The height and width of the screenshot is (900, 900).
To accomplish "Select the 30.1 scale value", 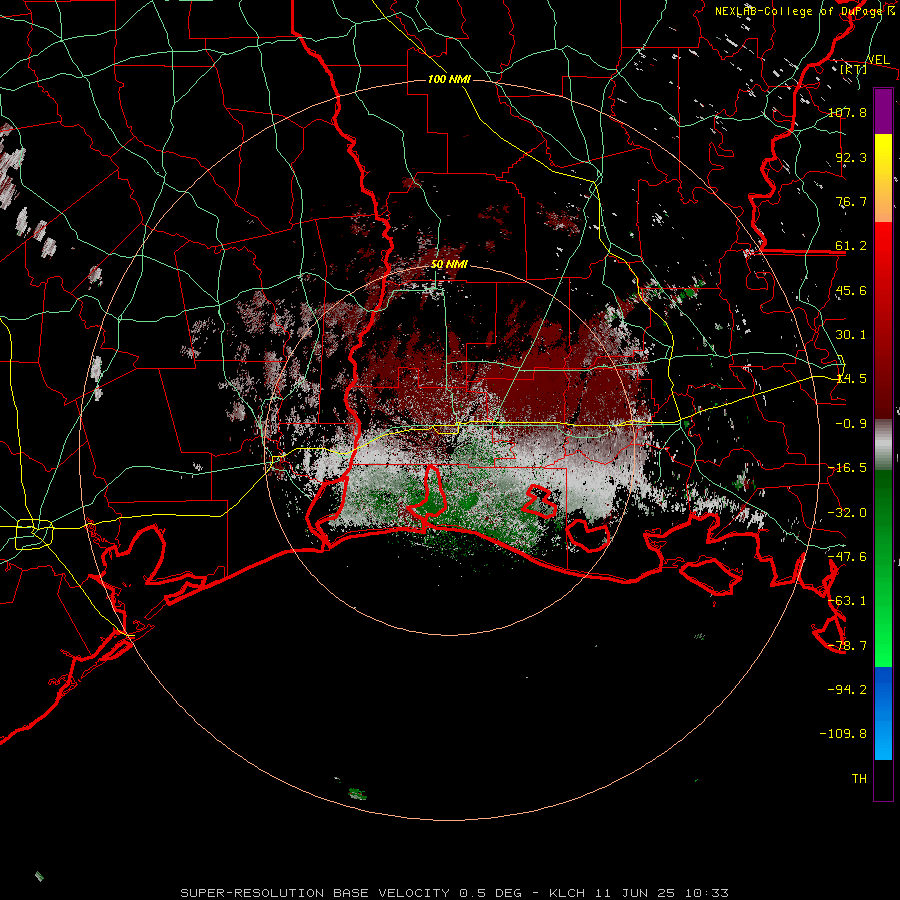I will pyautogui.click(x=851, y=335).
